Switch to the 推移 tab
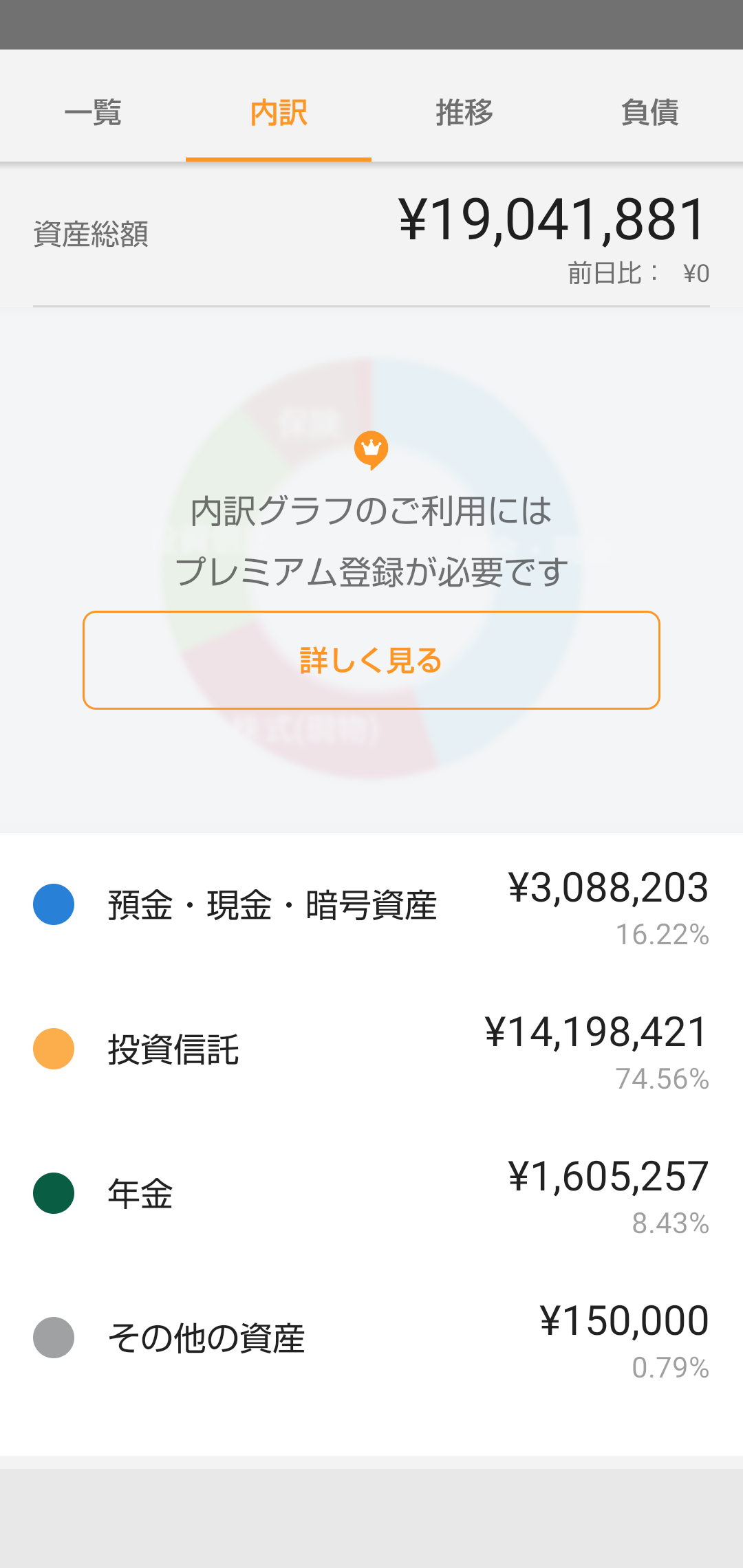743x1568 pixels. tap(464, 112)
